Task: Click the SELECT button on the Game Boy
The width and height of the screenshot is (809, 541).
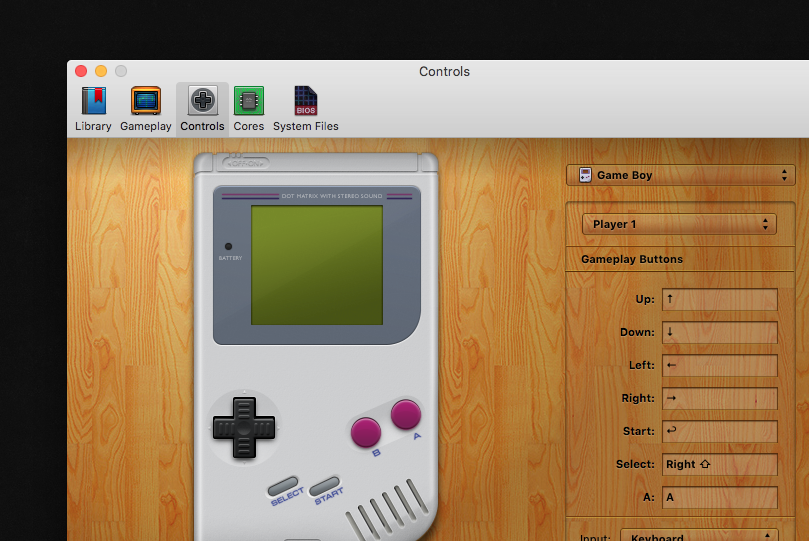Action: pos(283,485)
